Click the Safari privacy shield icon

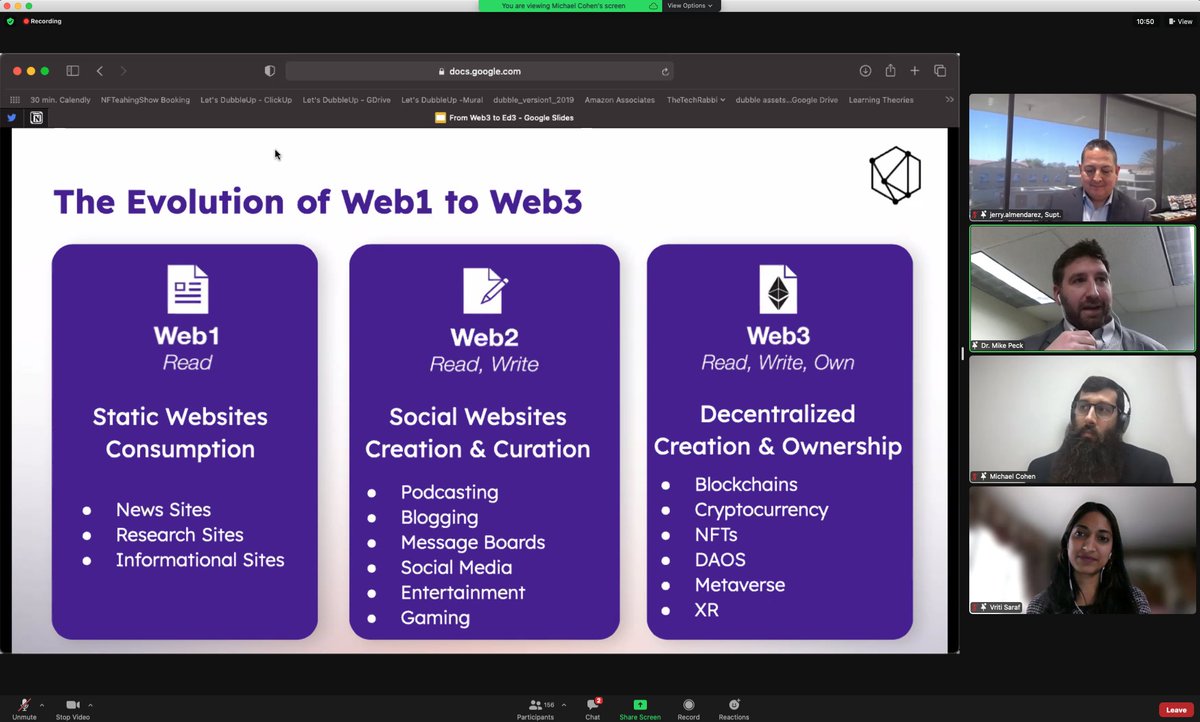pyautogui.click(x=269, y=71)
